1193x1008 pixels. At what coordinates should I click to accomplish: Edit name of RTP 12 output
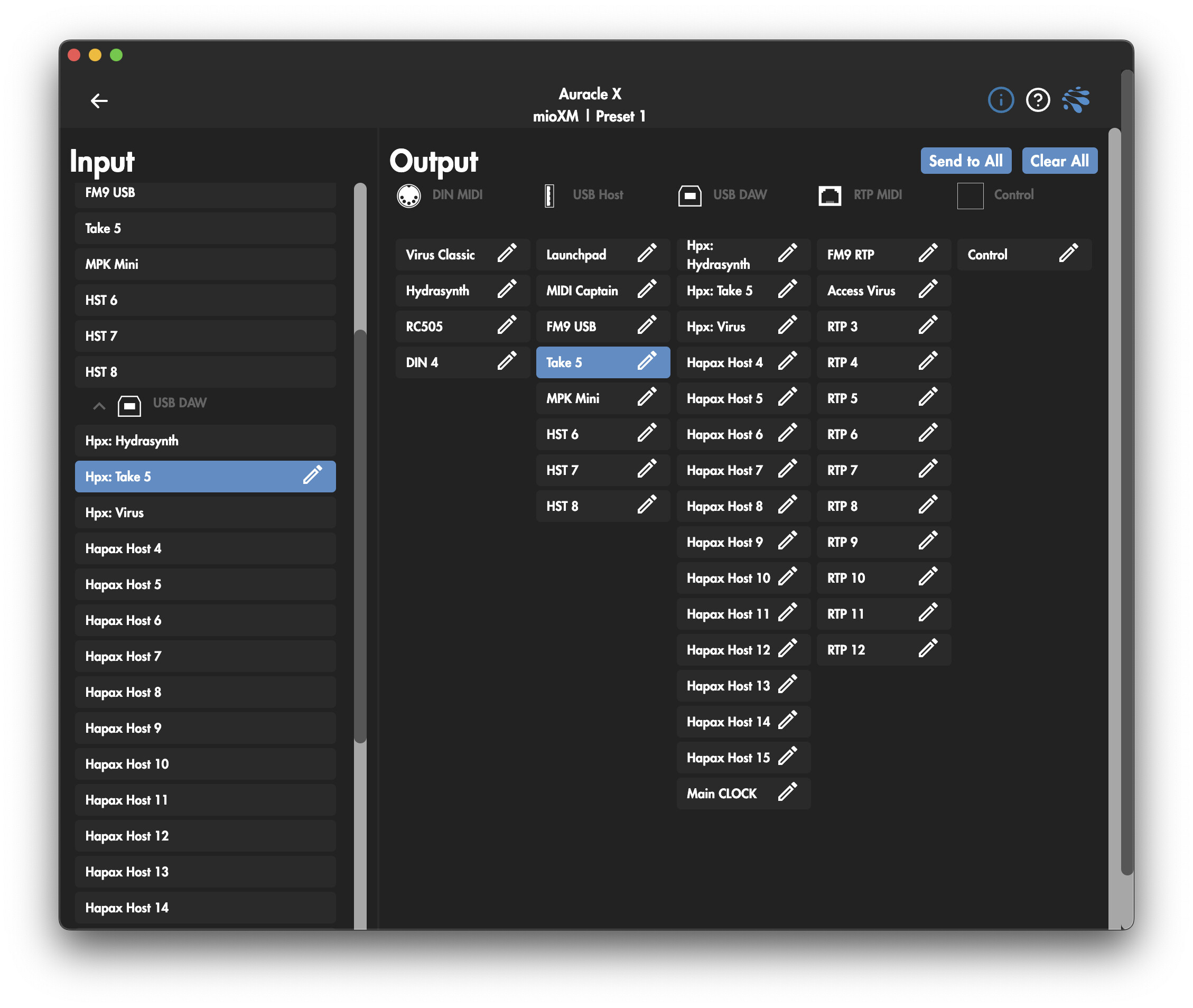(x=927, y=649)
